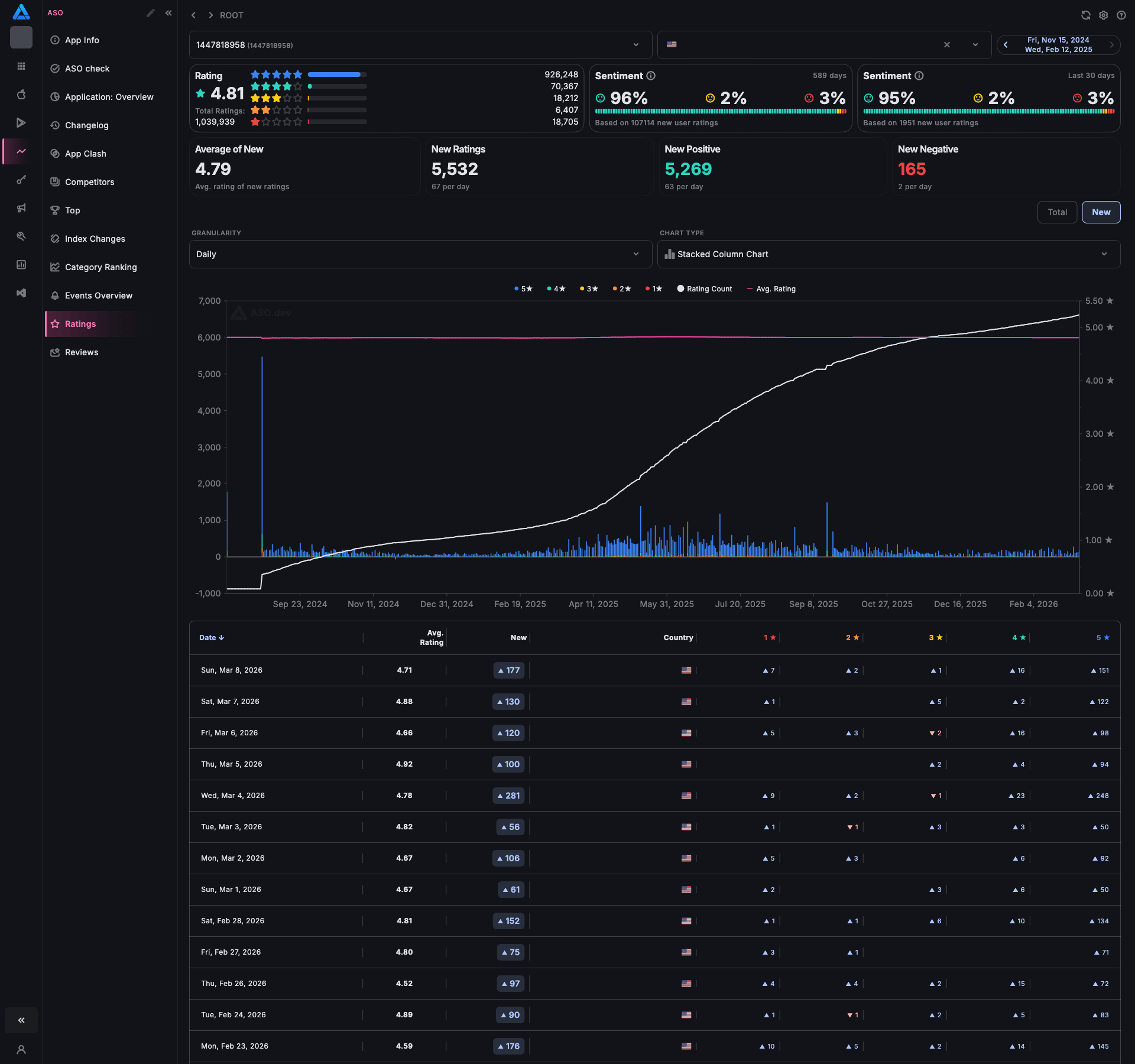Open the megaphone icon section in left rail
This screenshot has height=1064, width=1135.
pos(21,208)
